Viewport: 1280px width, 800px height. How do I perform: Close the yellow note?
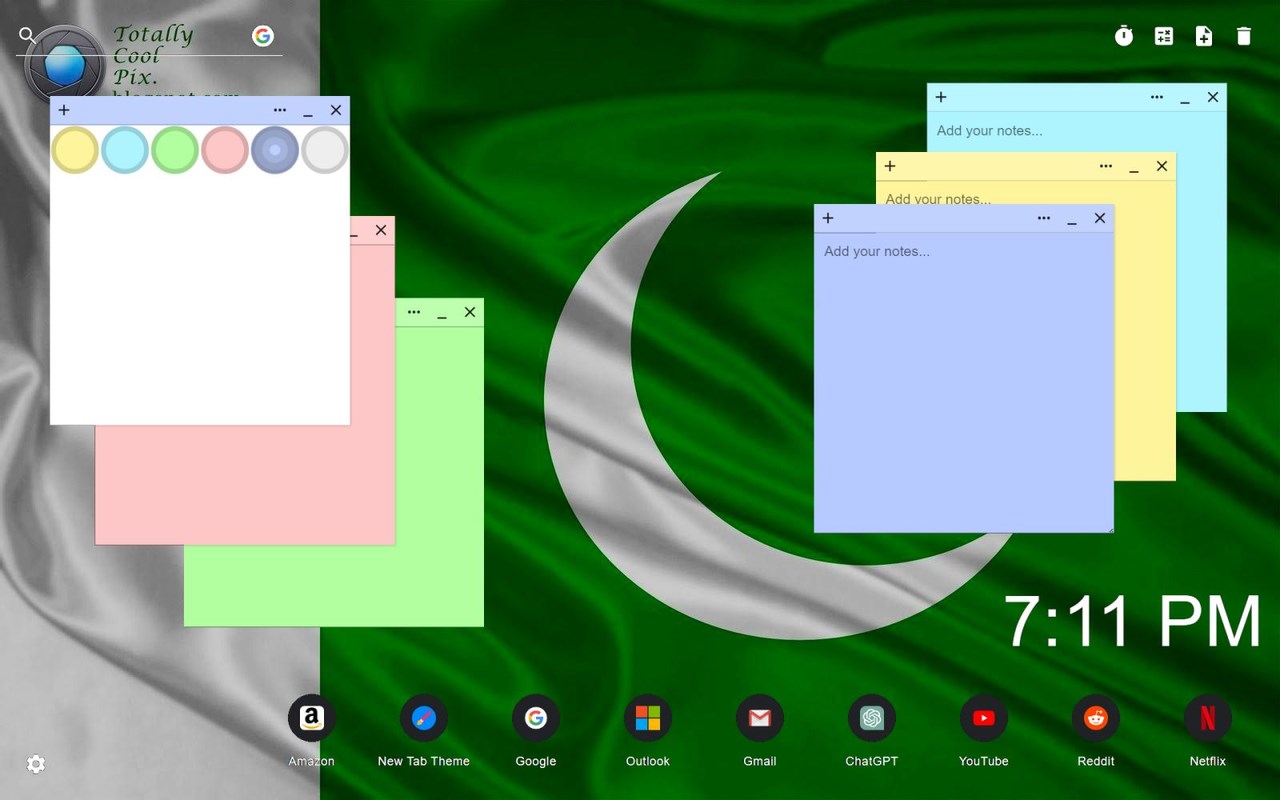coord(1162,166)
